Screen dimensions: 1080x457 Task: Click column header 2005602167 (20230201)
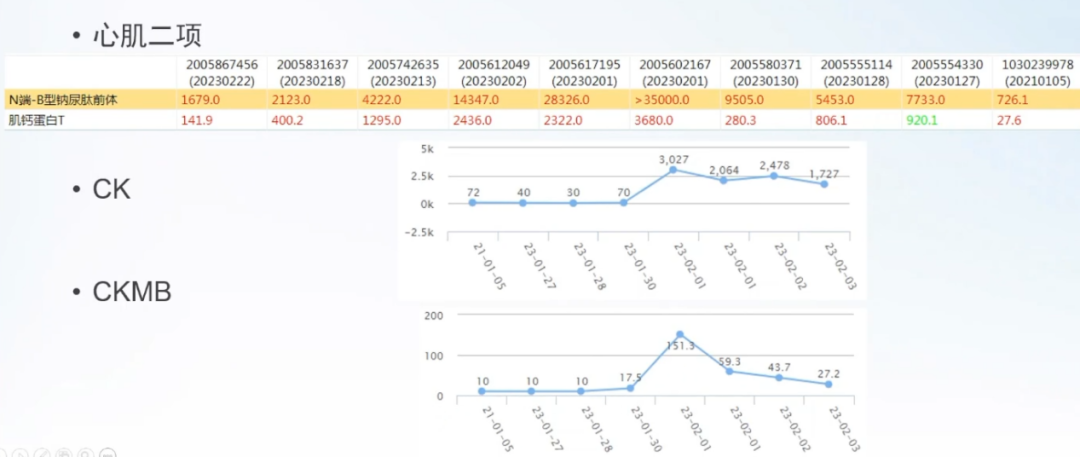675,72
